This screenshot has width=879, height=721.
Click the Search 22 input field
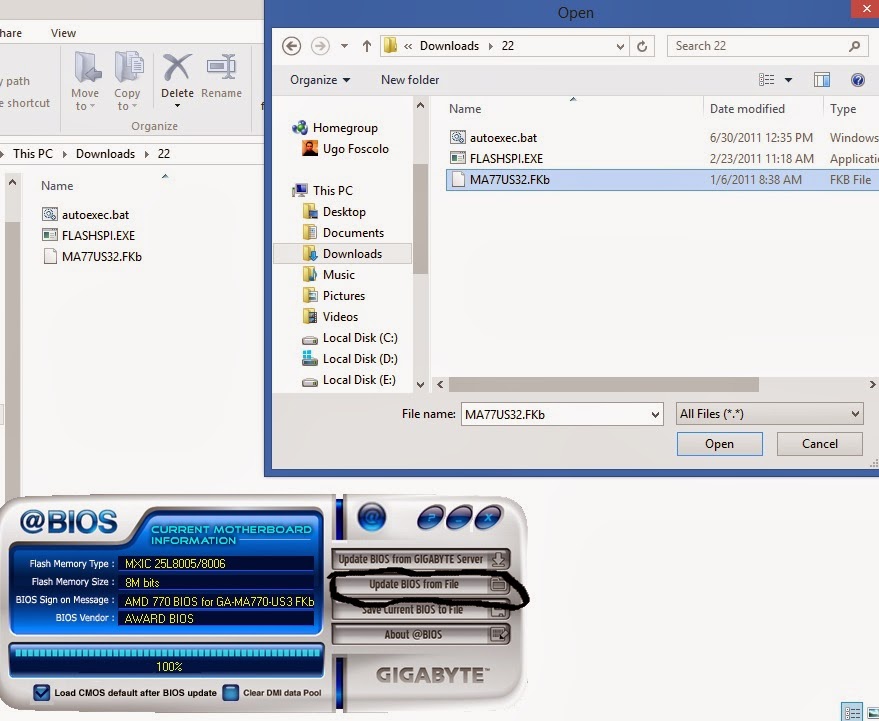pos(768,46)
